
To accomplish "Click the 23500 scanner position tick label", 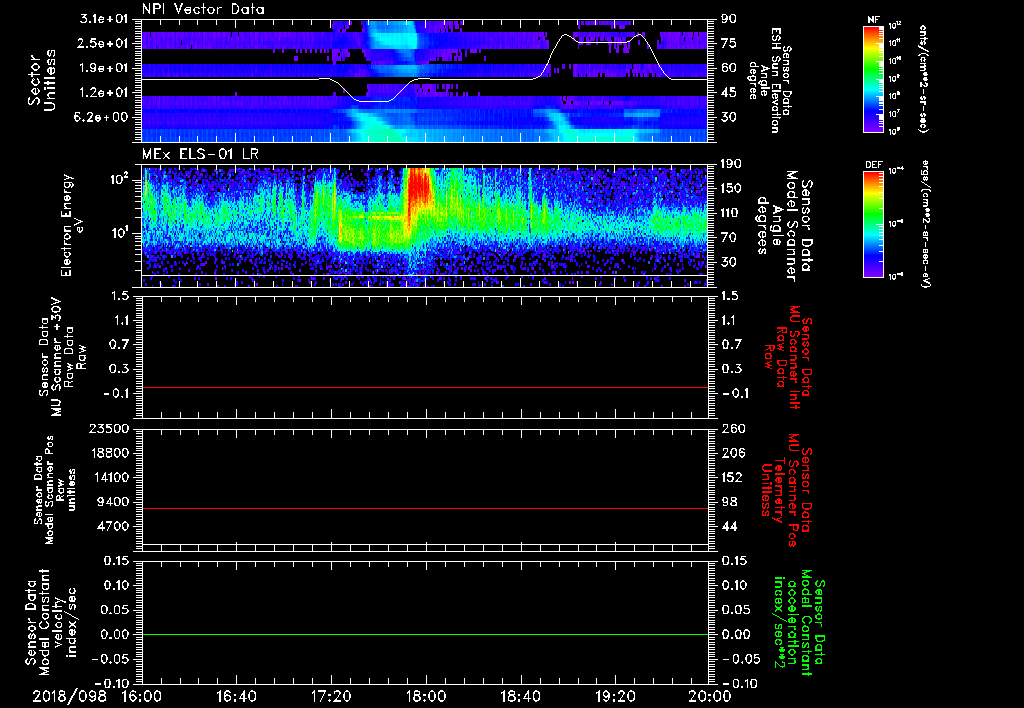I will click(x=109, y=428).
